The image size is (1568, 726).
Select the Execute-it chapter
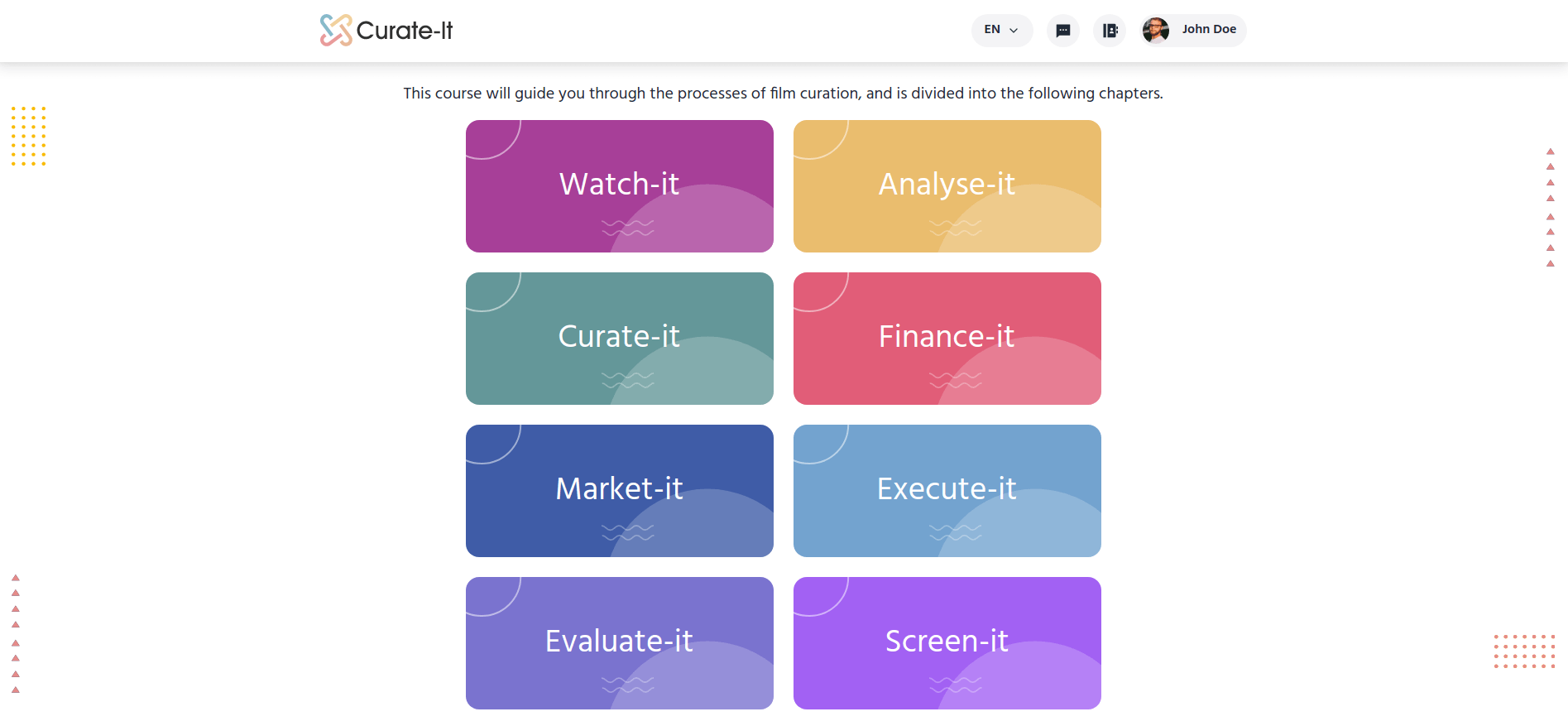click(947, 490)
